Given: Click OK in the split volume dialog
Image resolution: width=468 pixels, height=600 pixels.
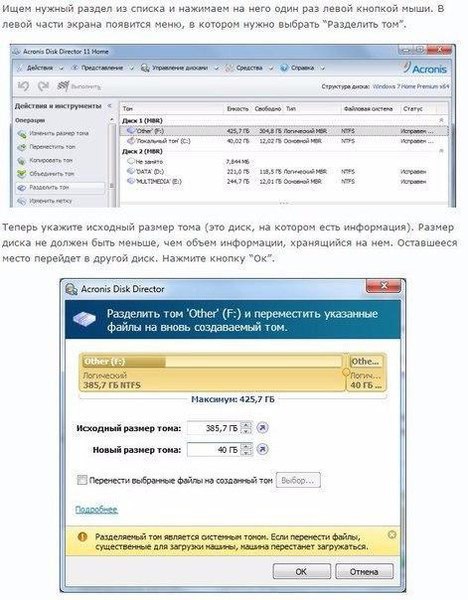Looking at the screenshot, I should (x=301, y=571).
